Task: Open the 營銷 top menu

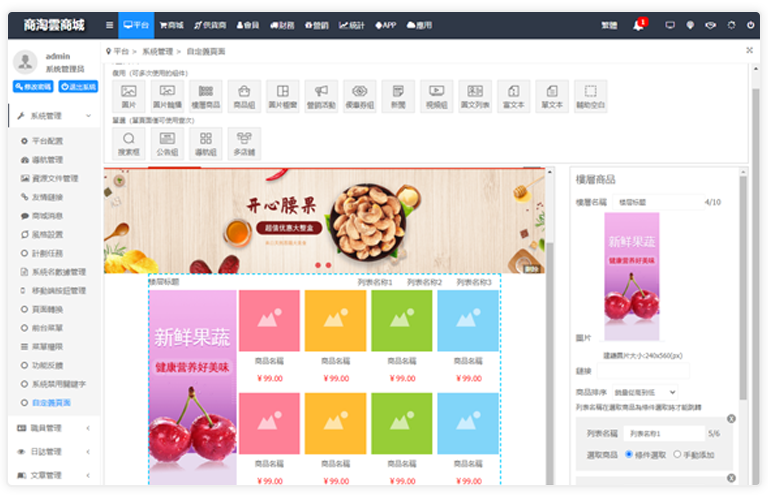Action: pyautogui.click(x=316, y=25)
